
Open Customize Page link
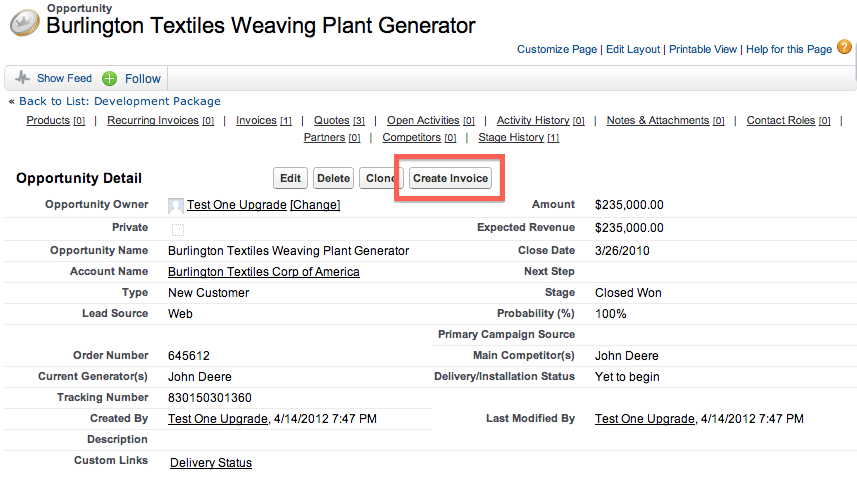tap(557, 49)
